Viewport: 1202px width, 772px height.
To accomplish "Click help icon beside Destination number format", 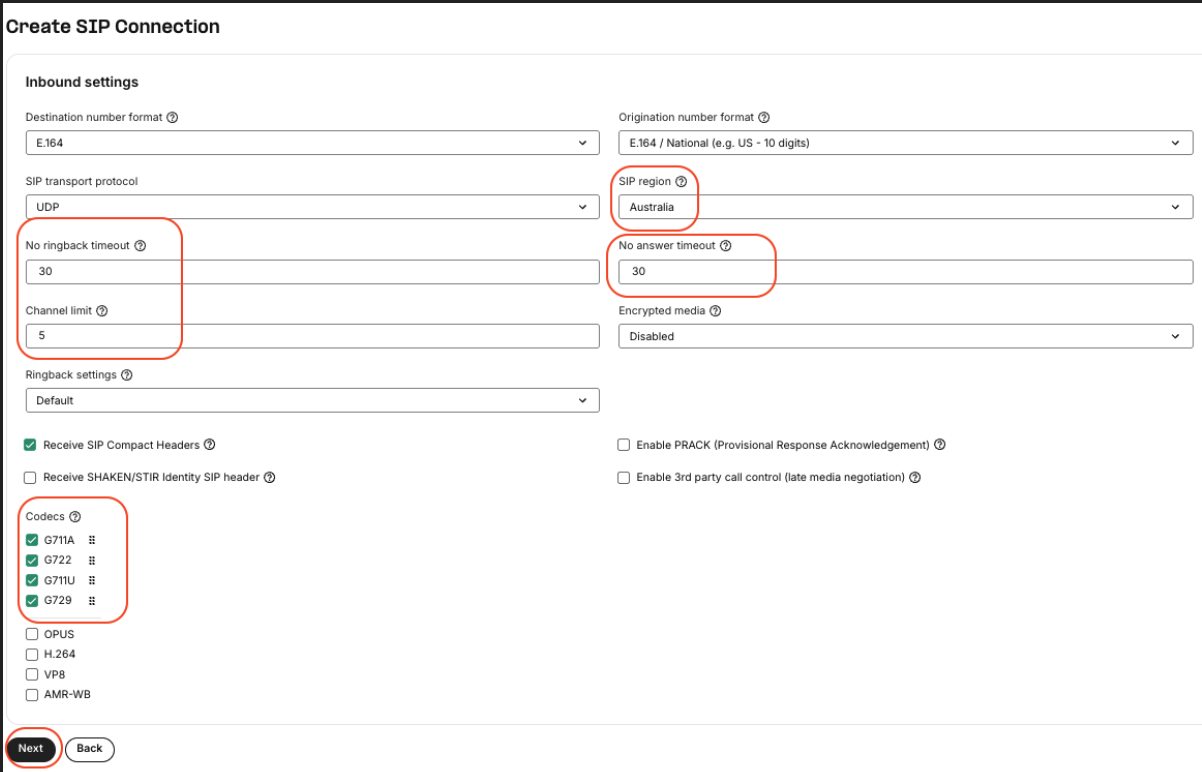I will 172,117.
